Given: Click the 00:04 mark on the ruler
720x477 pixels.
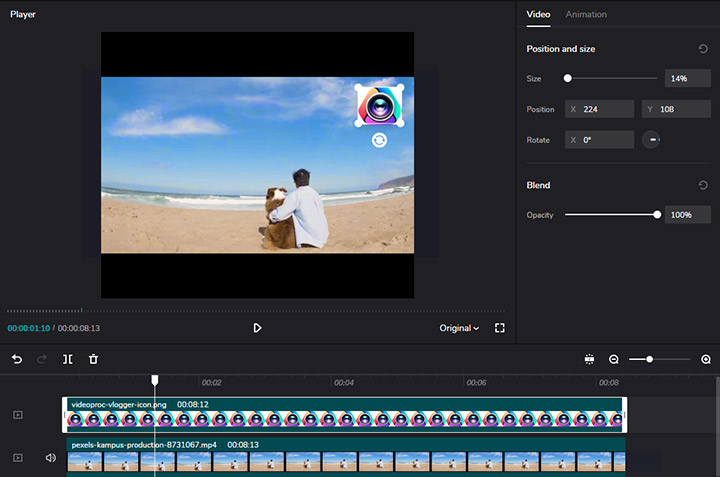Looking at the screenshot, I should pyautogui.click(x=344, y=382).
